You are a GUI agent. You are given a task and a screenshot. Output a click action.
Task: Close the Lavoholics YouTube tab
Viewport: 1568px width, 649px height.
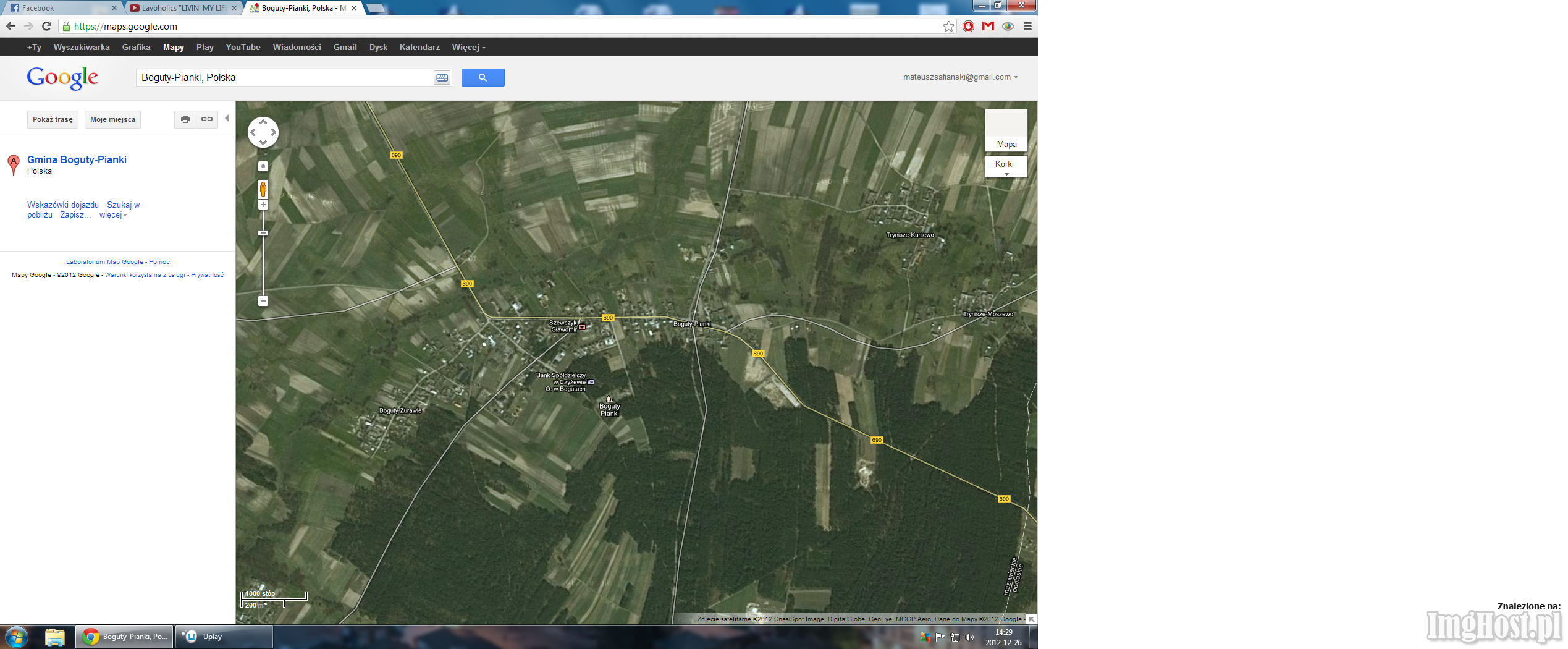click(x=234, y=8)
